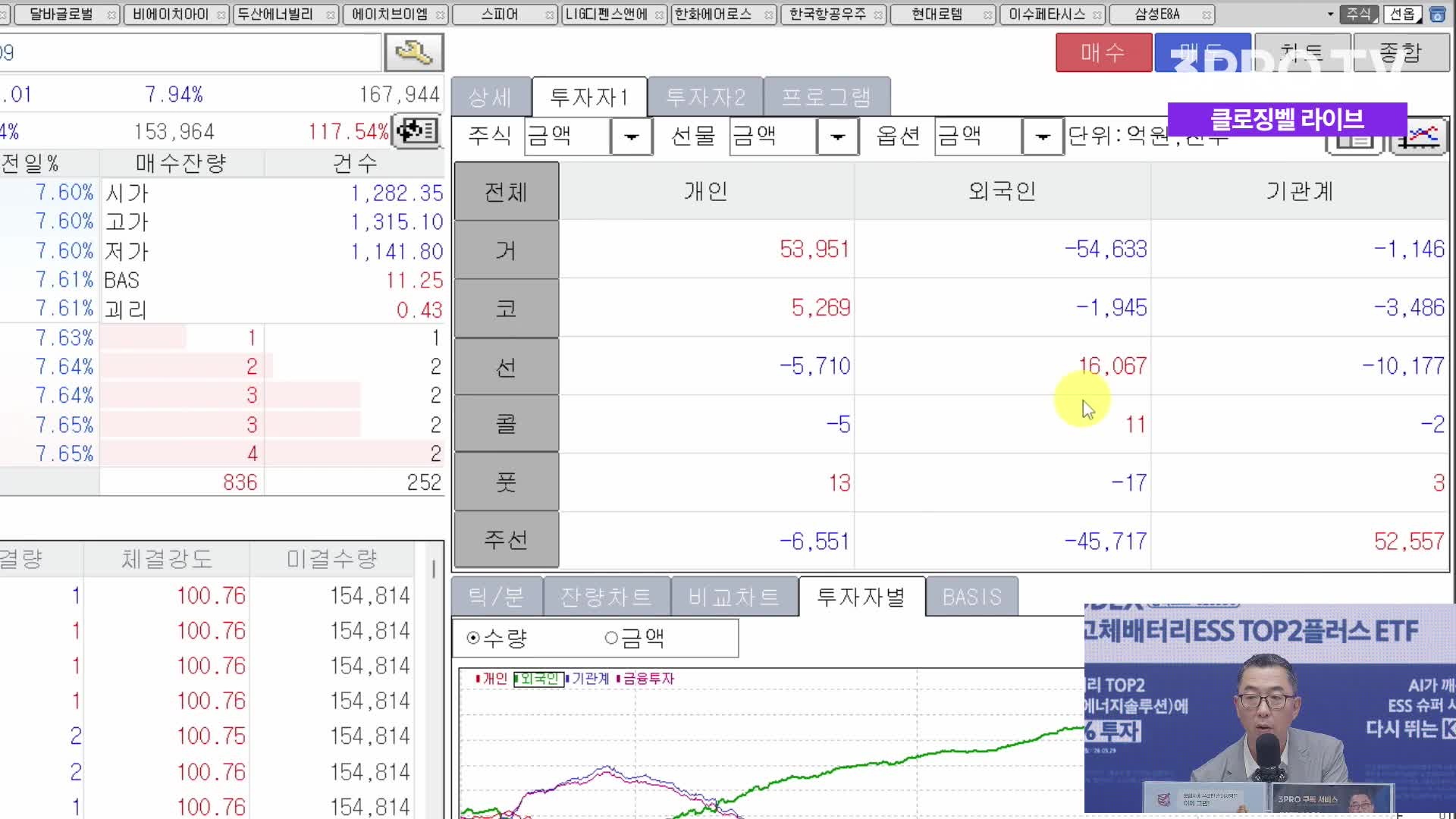Close the 현대로템 tab with its x
Viewport: 1456px width, 819px height.
pos(987,15)
